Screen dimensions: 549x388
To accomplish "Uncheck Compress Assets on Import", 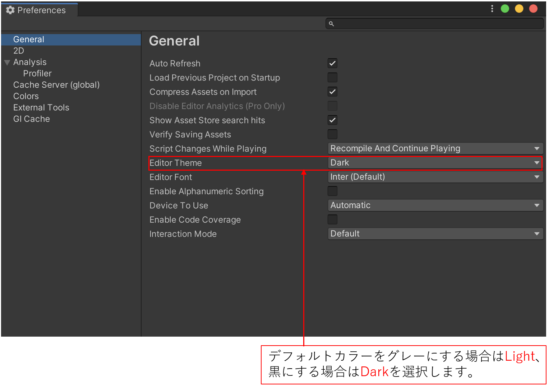I will pyautogui.click(x=332, y=92).
